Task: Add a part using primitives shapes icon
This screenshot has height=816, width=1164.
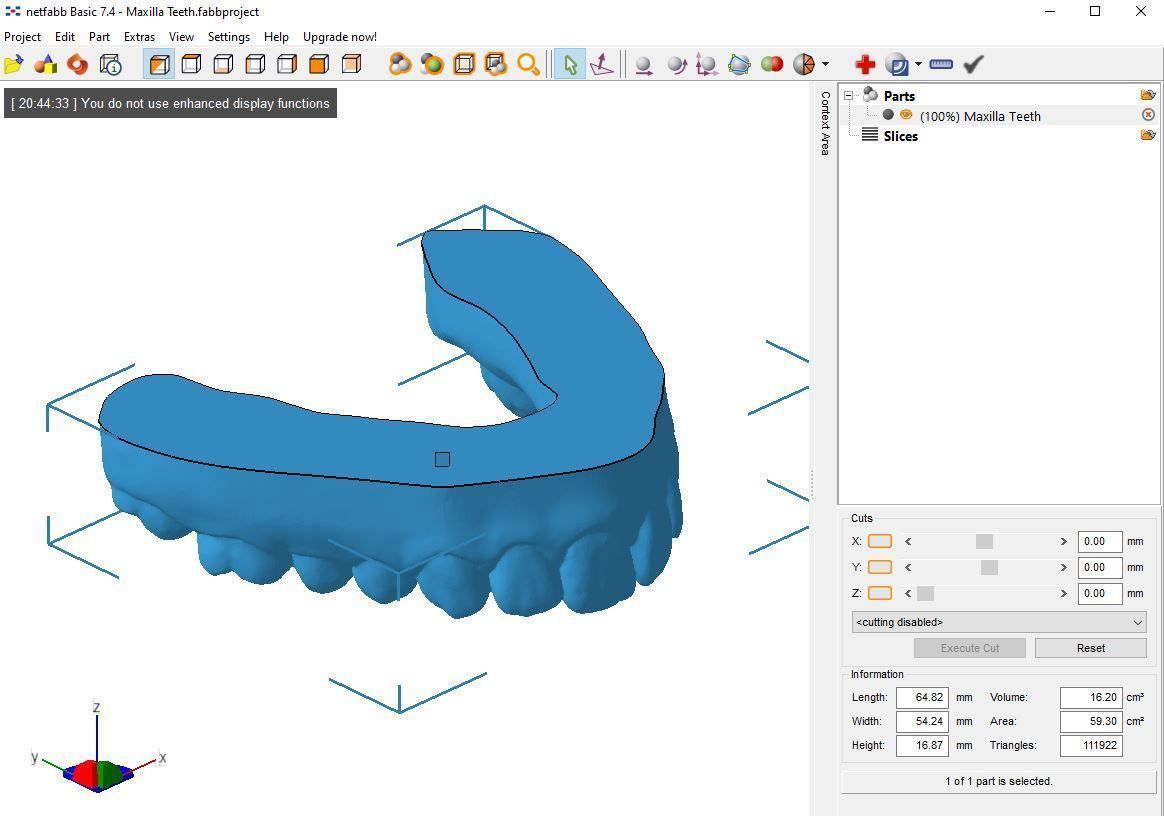Action: (45, 65)
